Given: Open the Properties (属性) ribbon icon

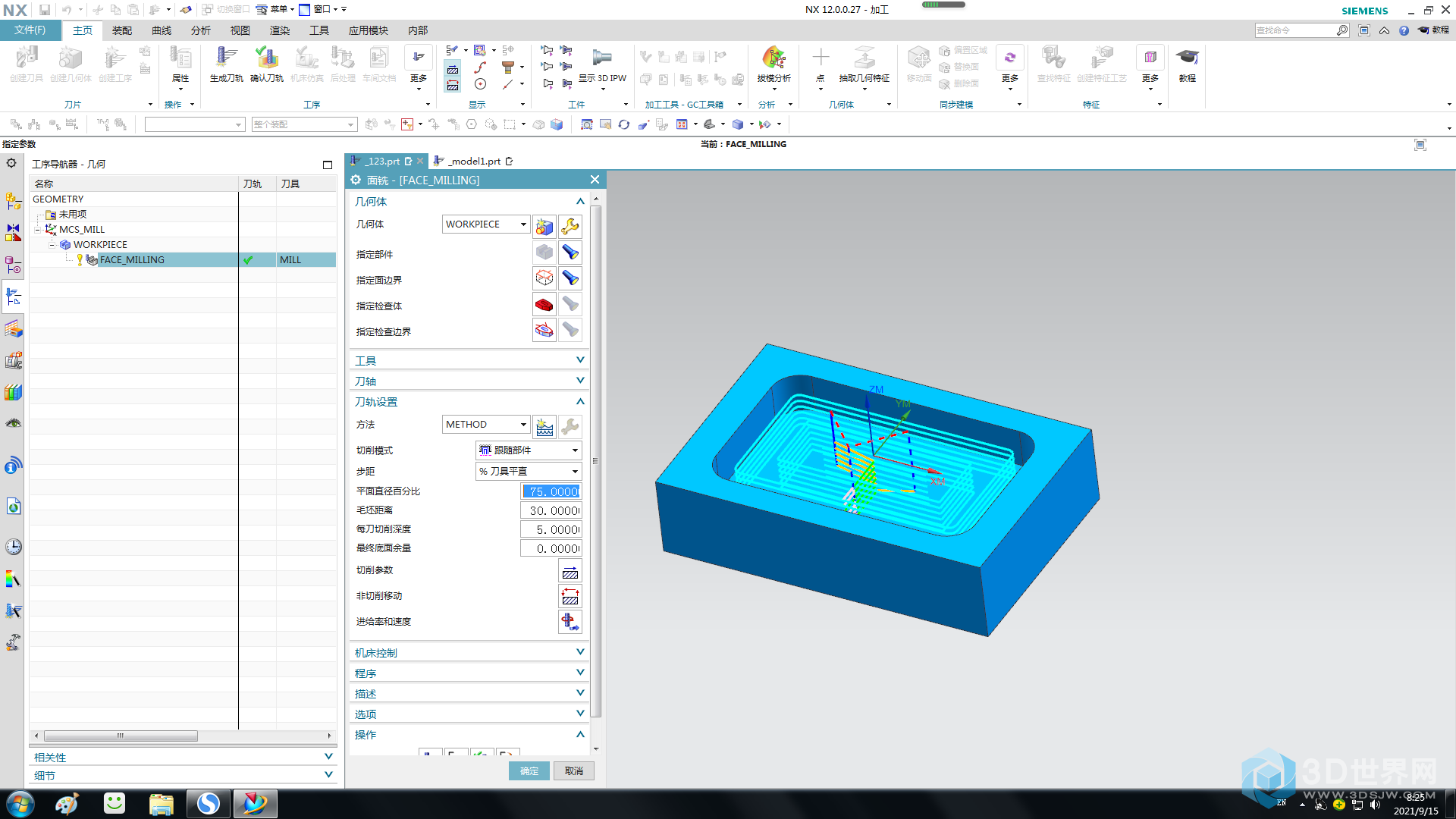Looking at the screenshot, I should [x=180, y=58].
